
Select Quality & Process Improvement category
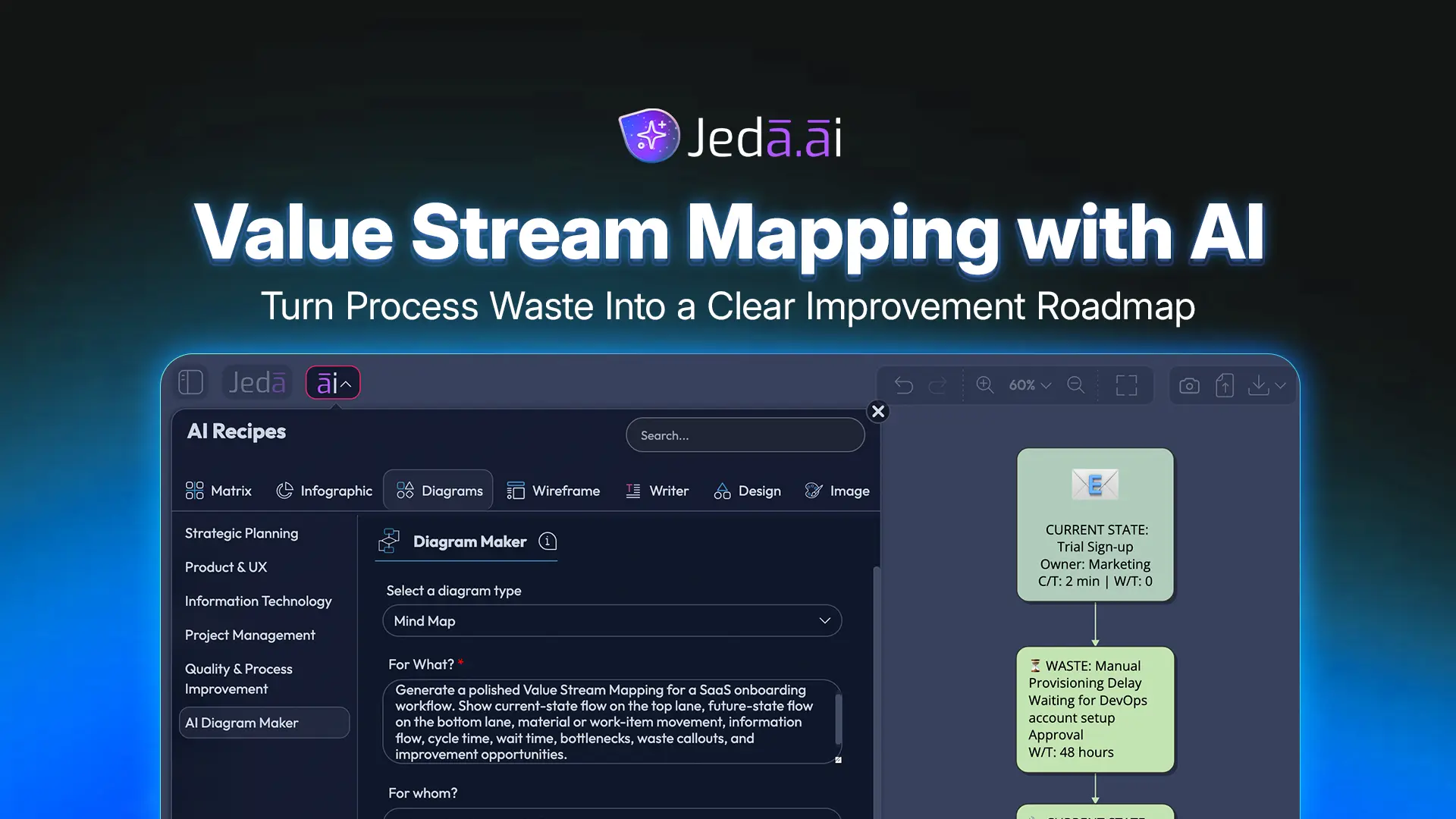[x=239, y=679]
